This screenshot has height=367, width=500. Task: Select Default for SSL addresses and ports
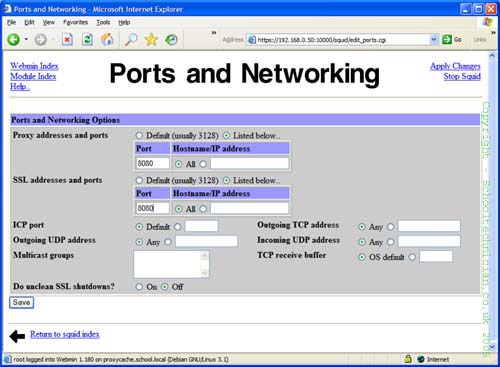pos(139,180)
